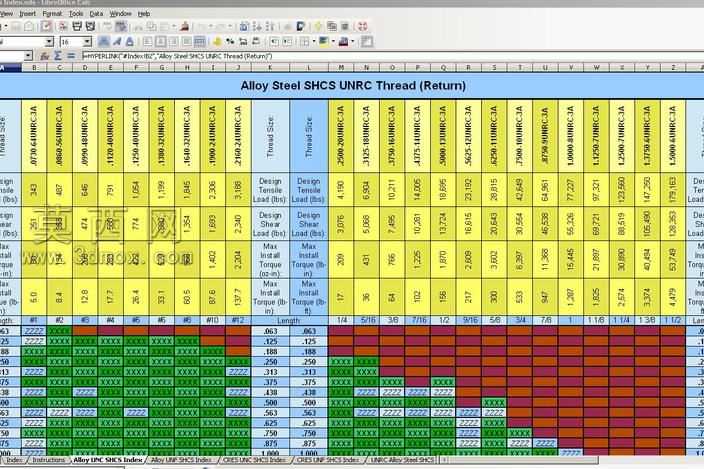Viewport: 704px width, 469px height.
Task: Open Page Preview from the toolbar
Action: tap(90, 26)
